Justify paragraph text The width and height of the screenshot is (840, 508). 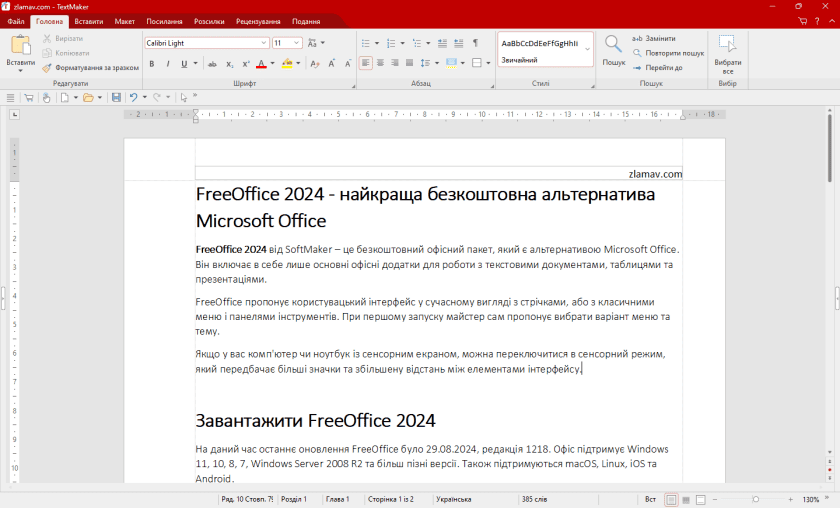click(409, 63)
